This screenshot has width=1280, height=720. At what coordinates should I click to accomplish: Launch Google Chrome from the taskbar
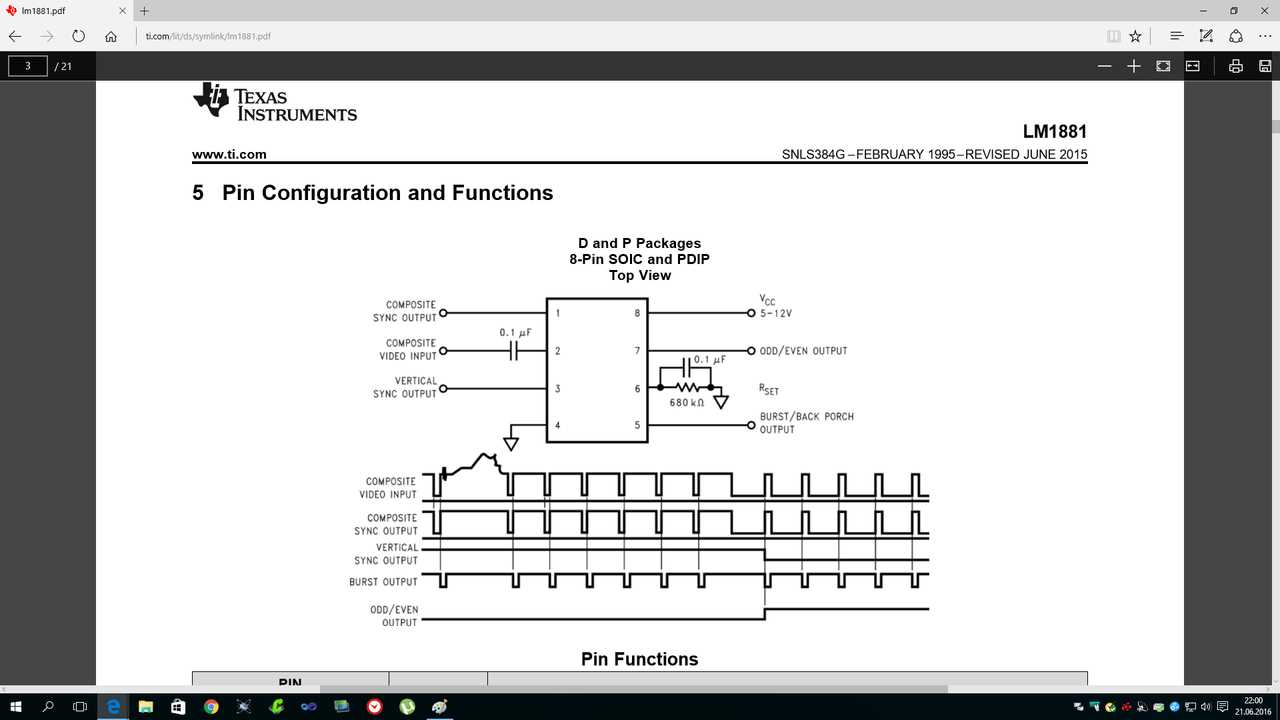pyautogui.click(x=211, y=706)
